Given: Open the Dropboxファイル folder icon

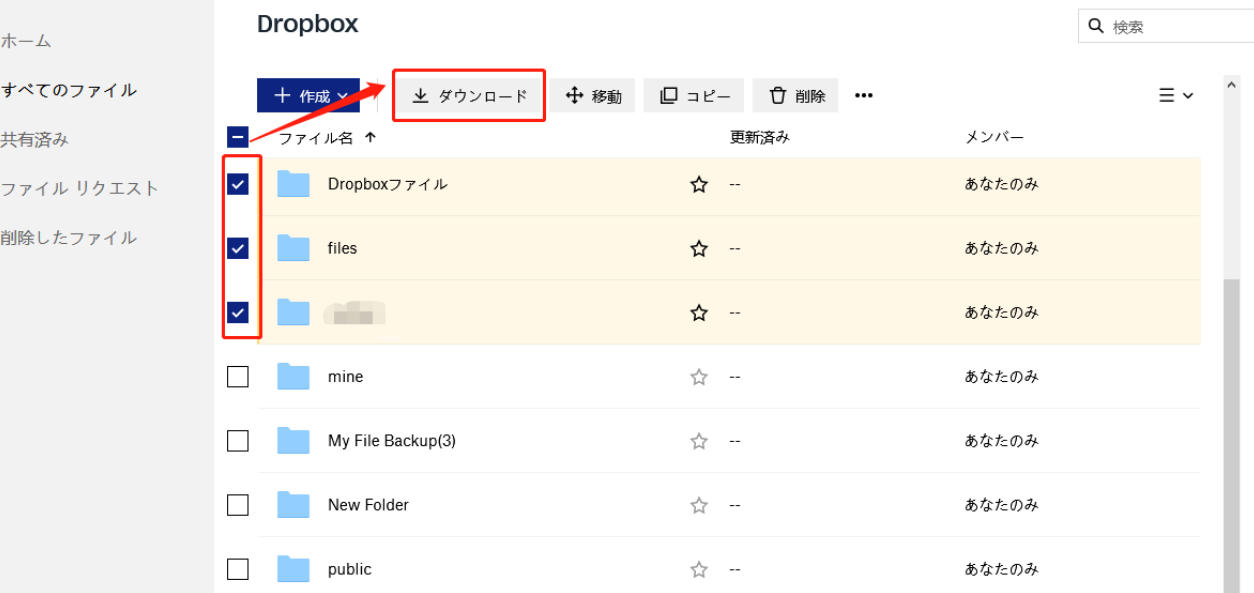Looking at the screenshot, I should point(292,184).
